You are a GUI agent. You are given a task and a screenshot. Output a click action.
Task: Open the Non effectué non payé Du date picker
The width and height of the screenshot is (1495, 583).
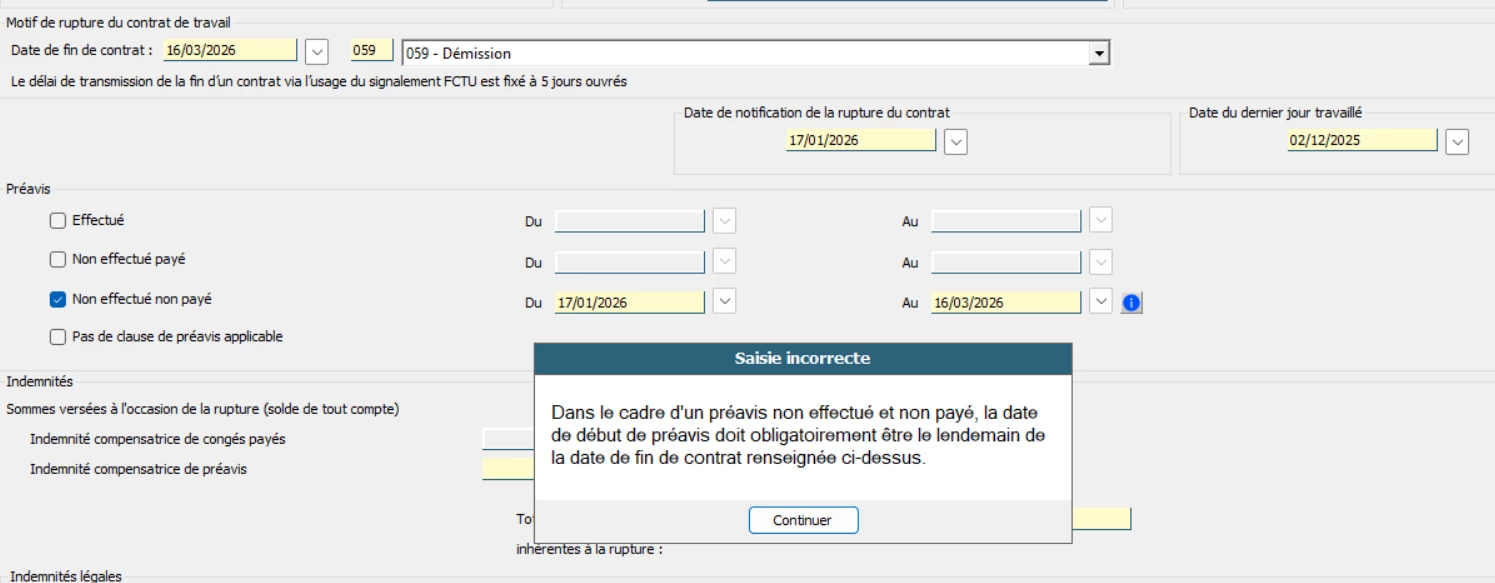click(x=725, y=301)
